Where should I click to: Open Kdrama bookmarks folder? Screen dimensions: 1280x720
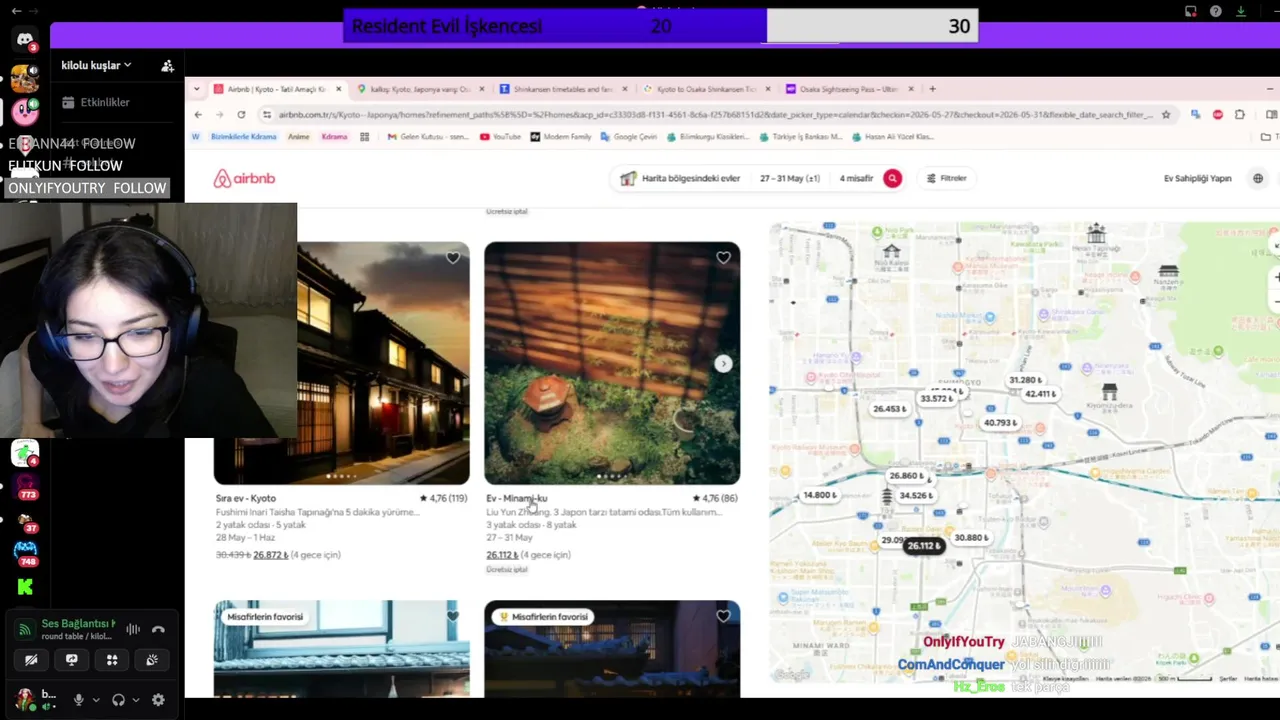[334, 137]
